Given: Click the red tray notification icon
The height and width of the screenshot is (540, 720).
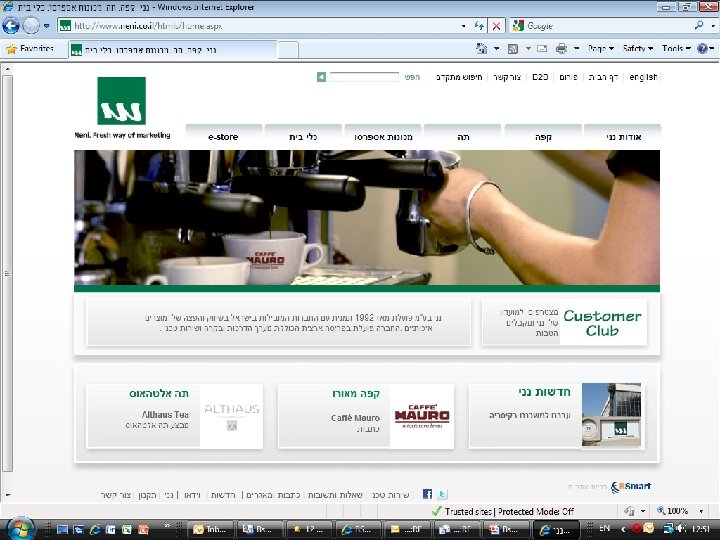Looking at the screenshot, I should point(636,528).
